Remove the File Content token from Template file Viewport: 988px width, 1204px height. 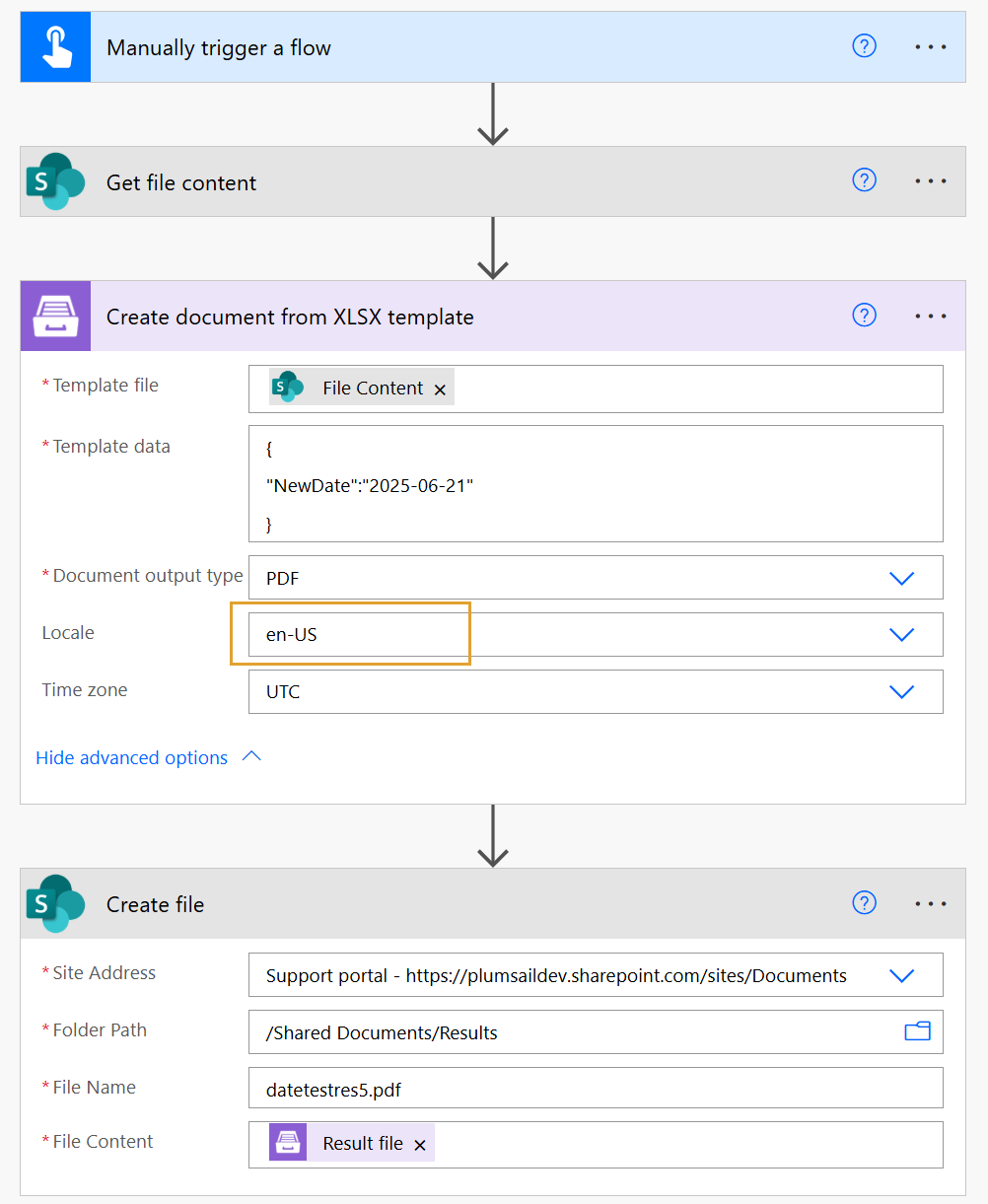click(x=440, y=390)
